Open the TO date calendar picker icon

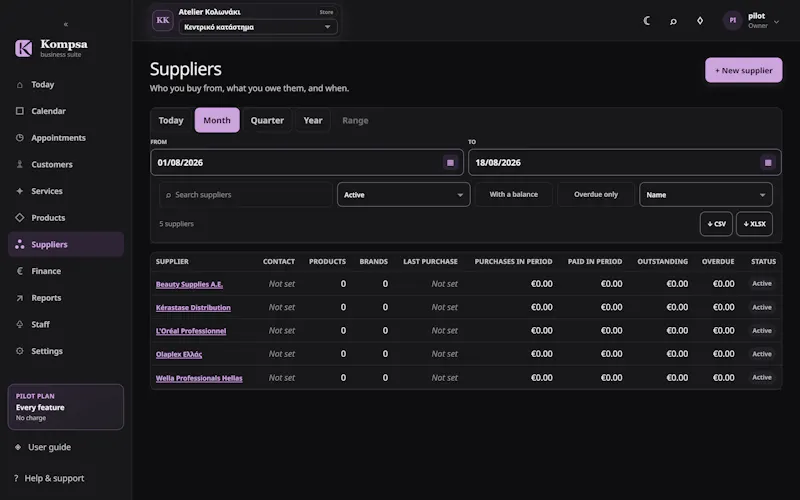(x=768, y=163)
